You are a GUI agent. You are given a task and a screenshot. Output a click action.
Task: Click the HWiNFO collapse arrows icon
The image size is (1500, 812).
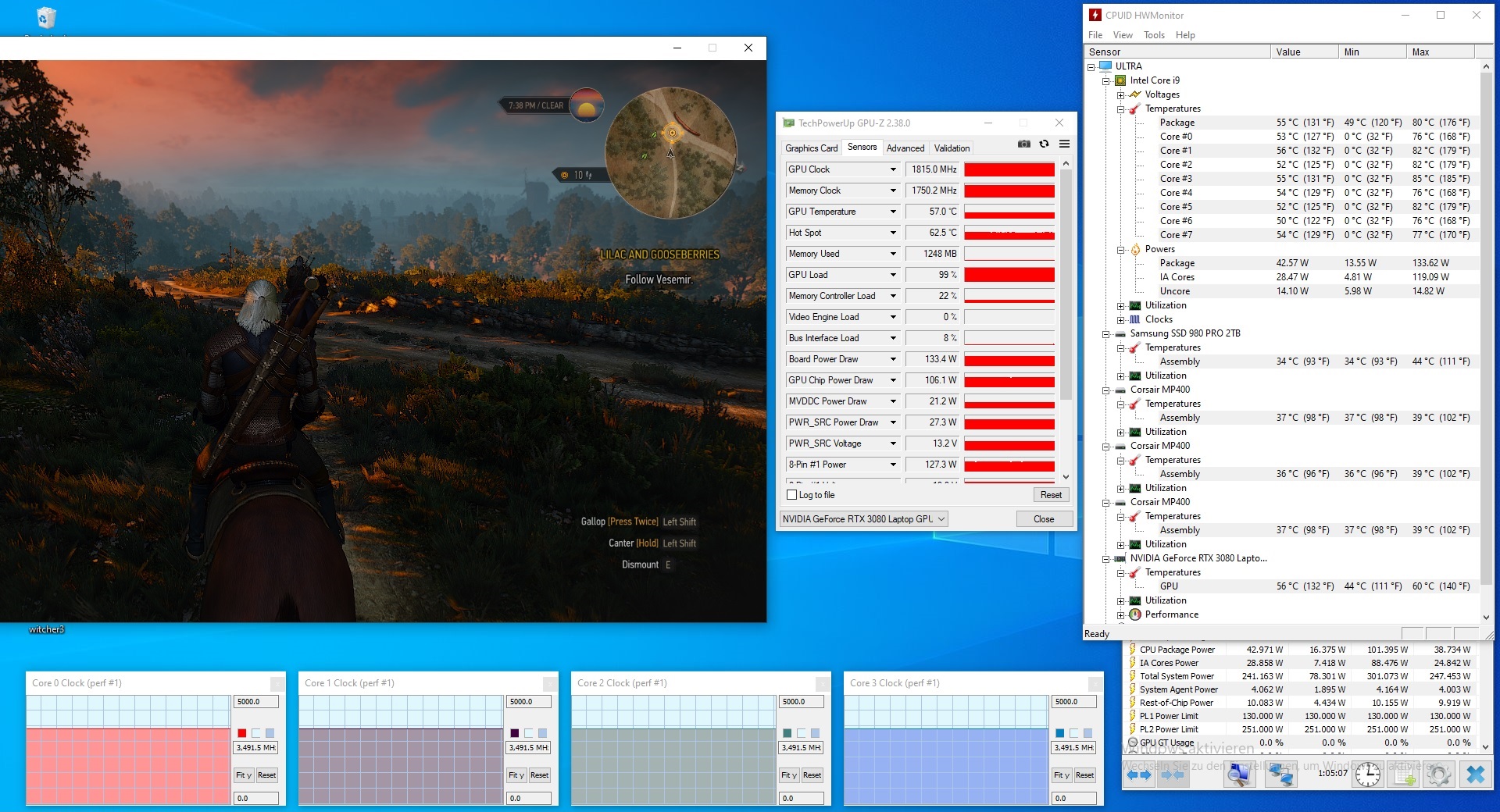point(1173,775)
